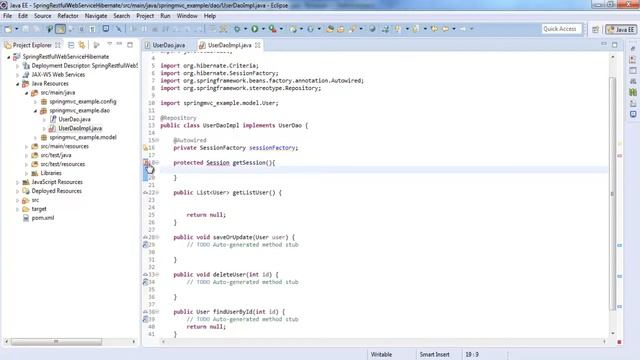
Task: Click the Smart Insert status bar entry
Action: click(x=434, y=355)
